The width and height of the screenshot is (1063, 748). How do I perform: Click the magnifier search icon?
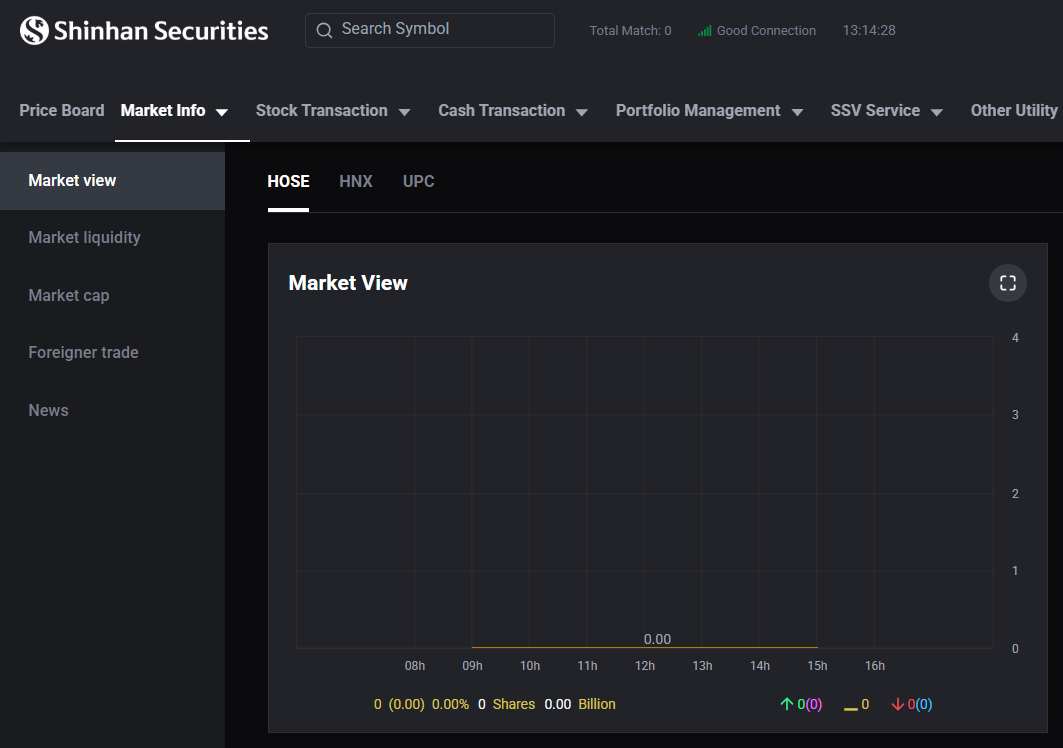[x=324, y=30]
